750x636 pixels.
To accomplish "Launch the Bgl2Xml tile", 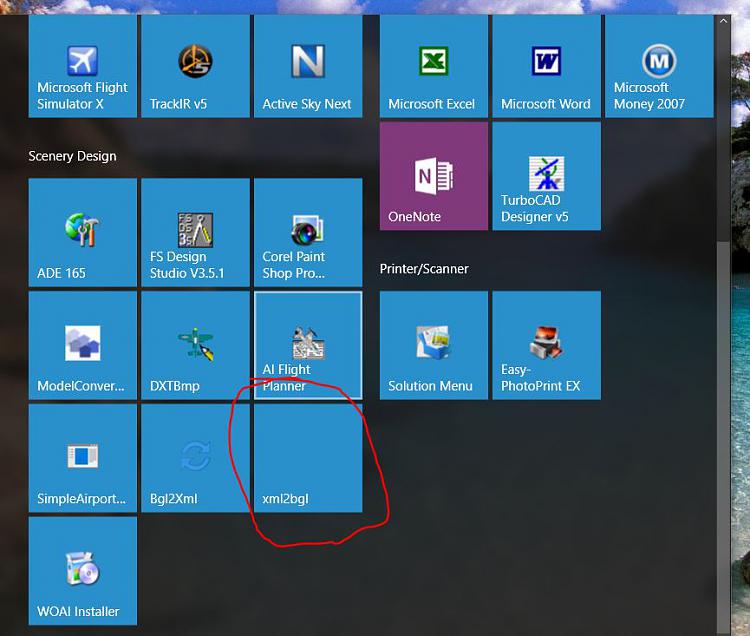I will (x=196, y=458).
